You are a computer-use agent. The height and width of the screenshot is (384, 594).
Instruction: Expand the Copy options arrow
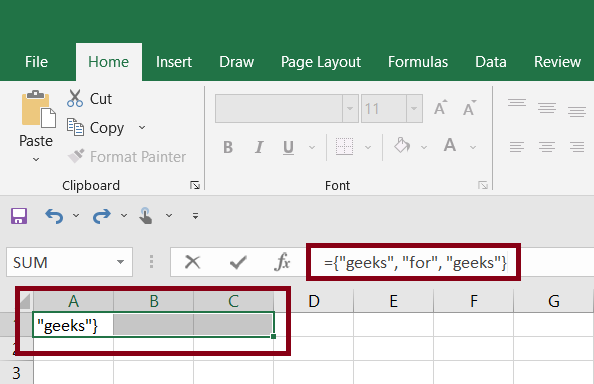142,128
